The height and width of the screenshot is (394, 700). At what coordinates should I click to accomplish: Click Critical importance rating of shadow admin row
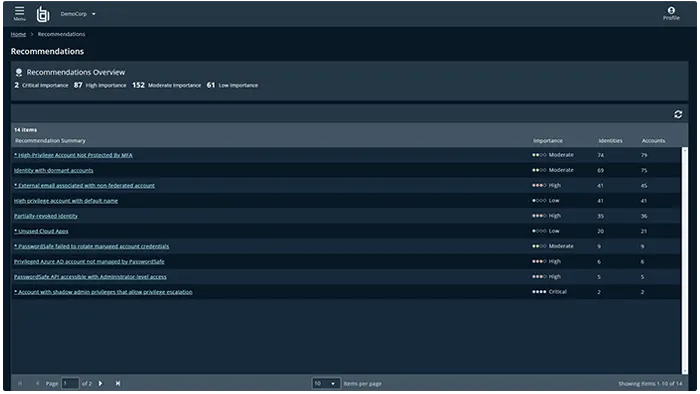[549, 292]
